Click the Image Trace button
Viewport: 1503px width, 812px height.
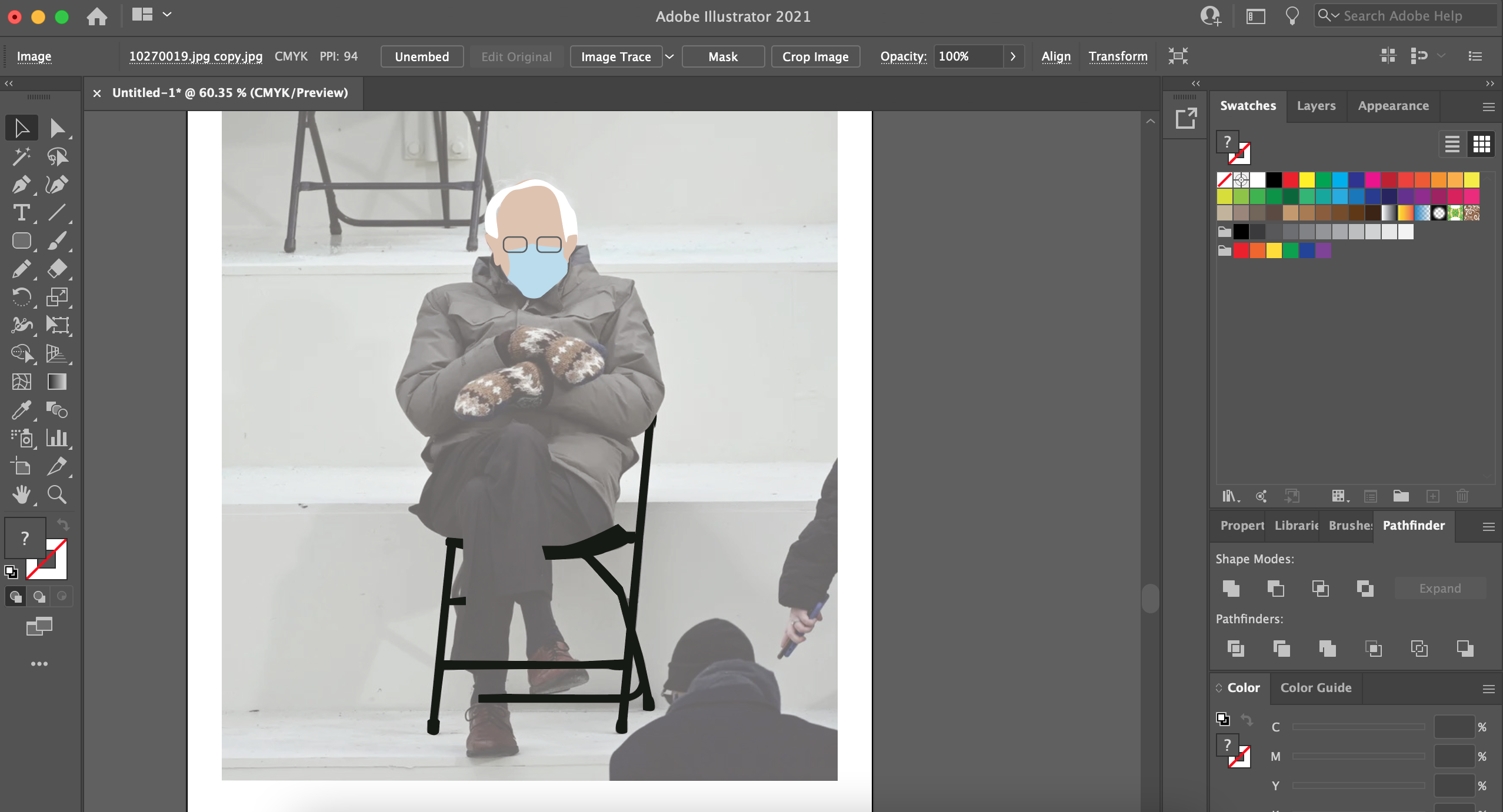616,56
